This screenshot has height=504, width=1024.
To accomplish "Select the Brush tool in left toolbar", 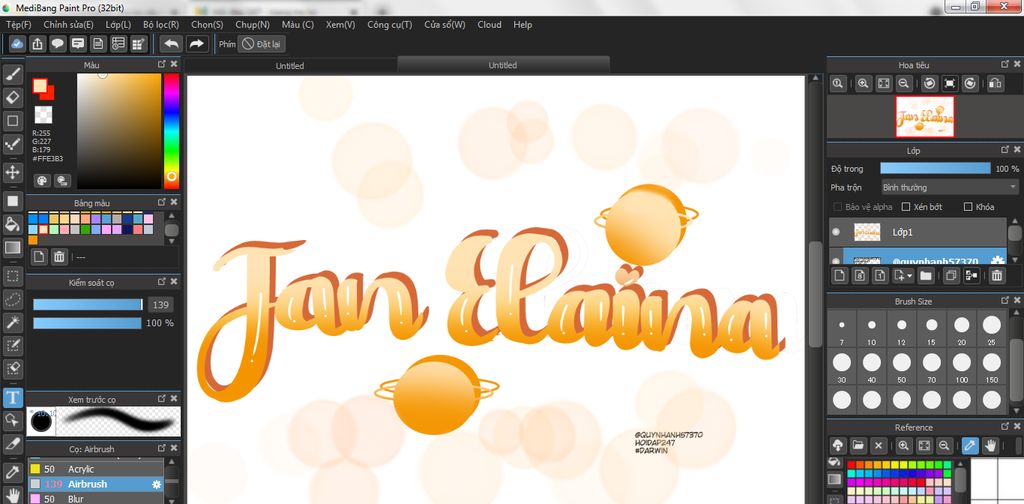I will (12, 74).
